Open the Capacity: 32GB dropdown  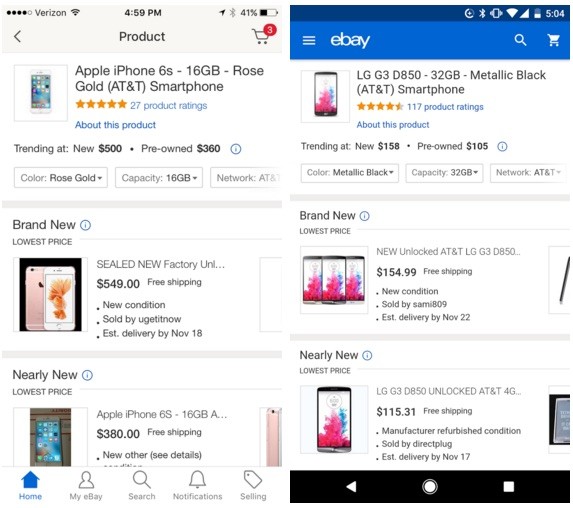444,173
